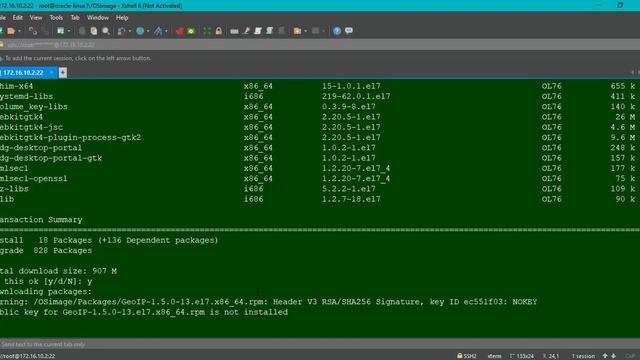Click the green Xagent icon

coord(191,31)
